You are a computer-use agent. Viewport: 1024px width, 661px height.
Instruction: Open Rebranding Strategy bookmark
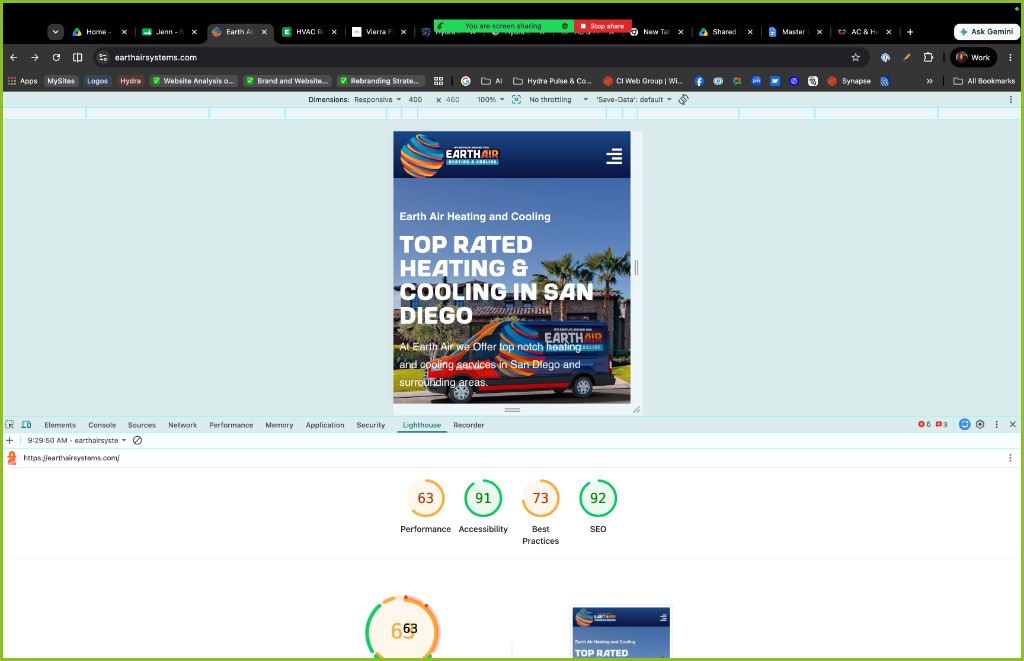[x=380, y=81]
